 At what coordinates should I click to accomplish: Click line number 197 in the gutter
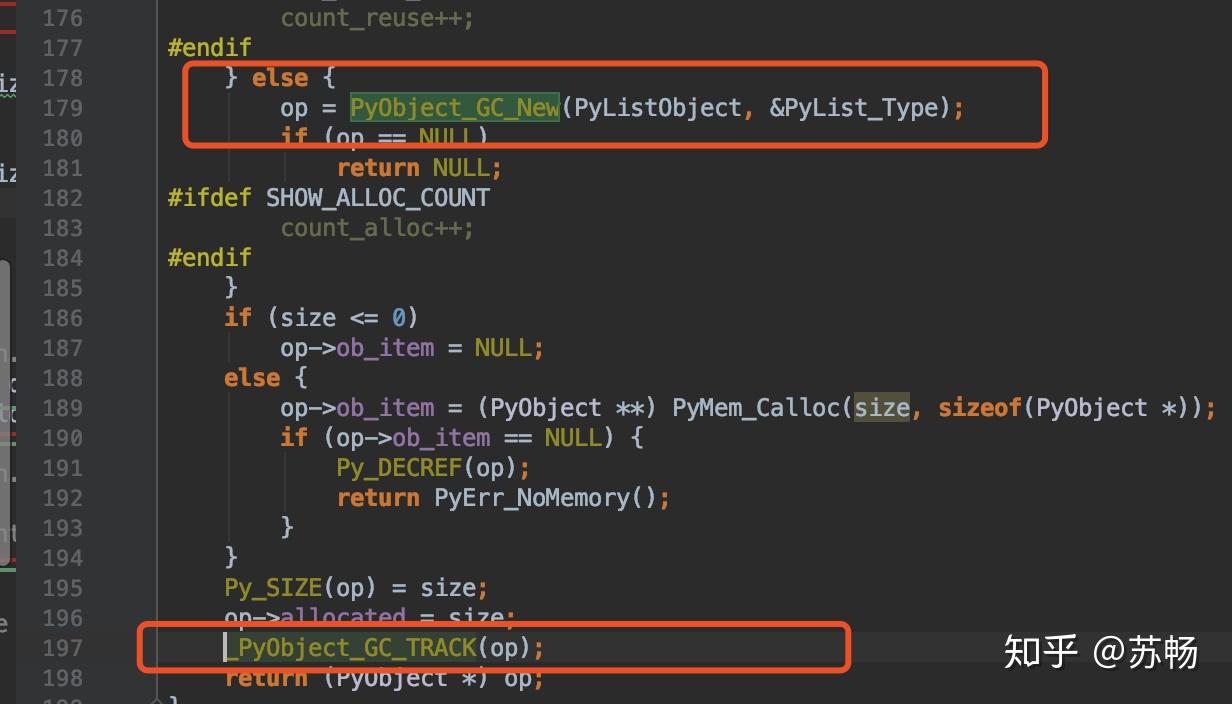click(x=60, y=647)
